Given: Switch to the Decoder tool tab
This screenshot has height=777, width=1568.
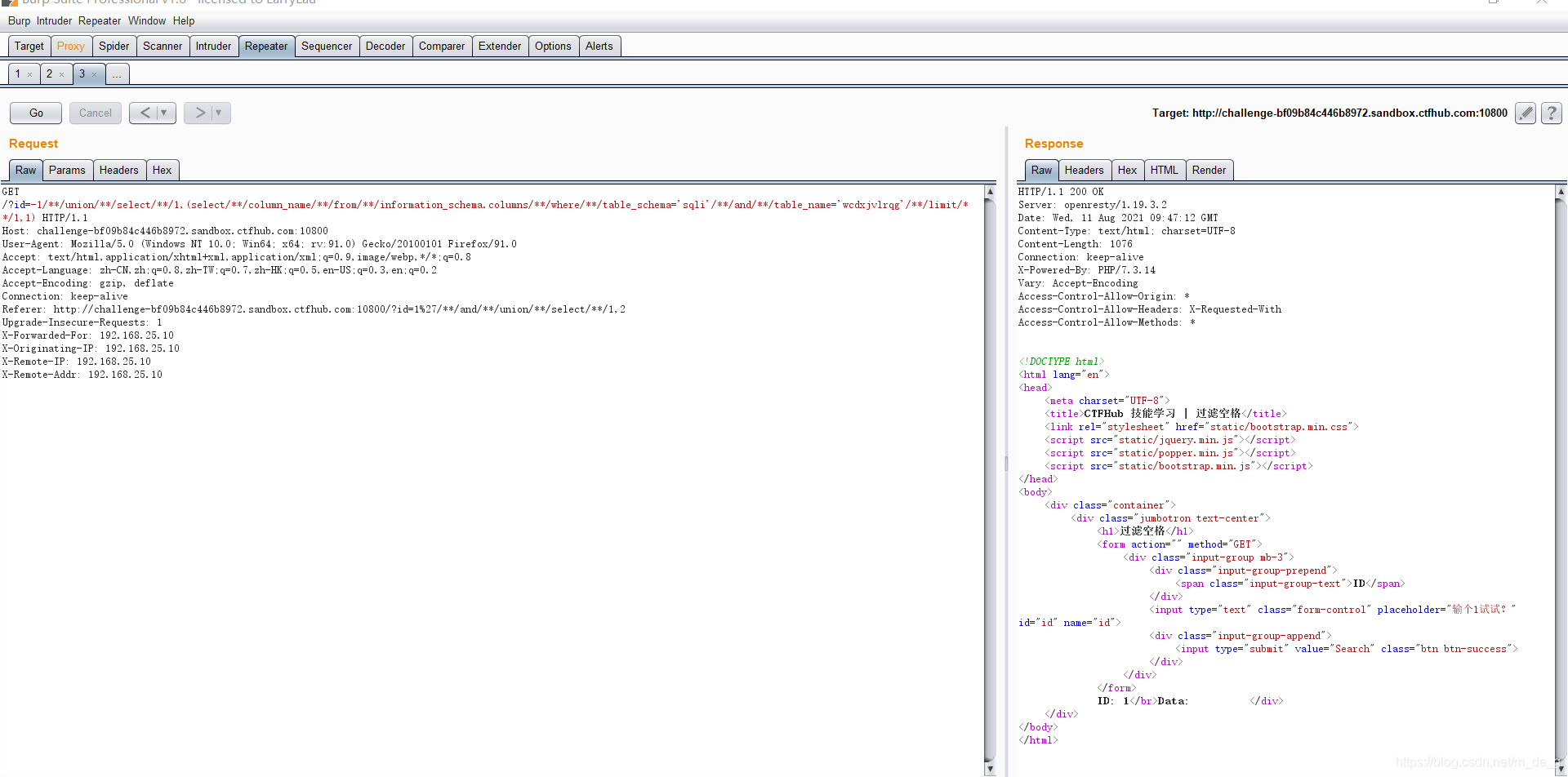Looking at the screenshot, I should 385,46.
